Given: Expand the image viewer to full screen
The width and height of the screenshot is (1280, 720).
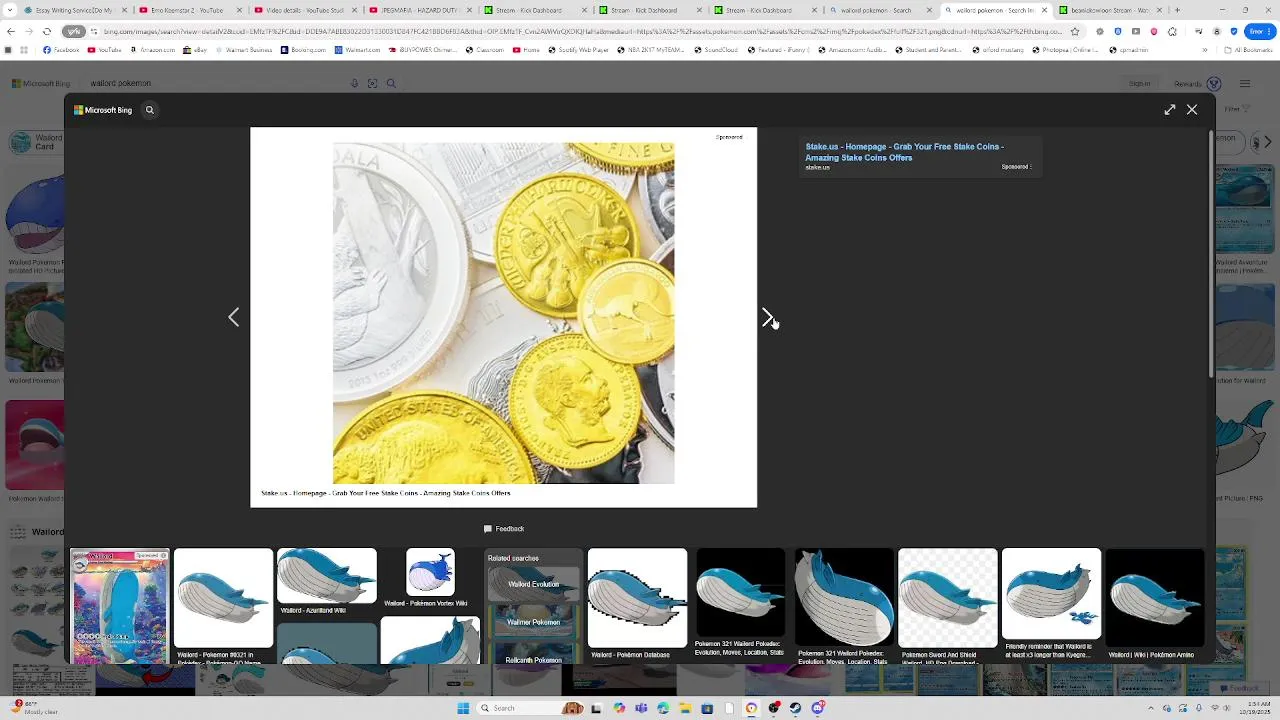Looking at the screenshot, I should tap(1170, 110).
